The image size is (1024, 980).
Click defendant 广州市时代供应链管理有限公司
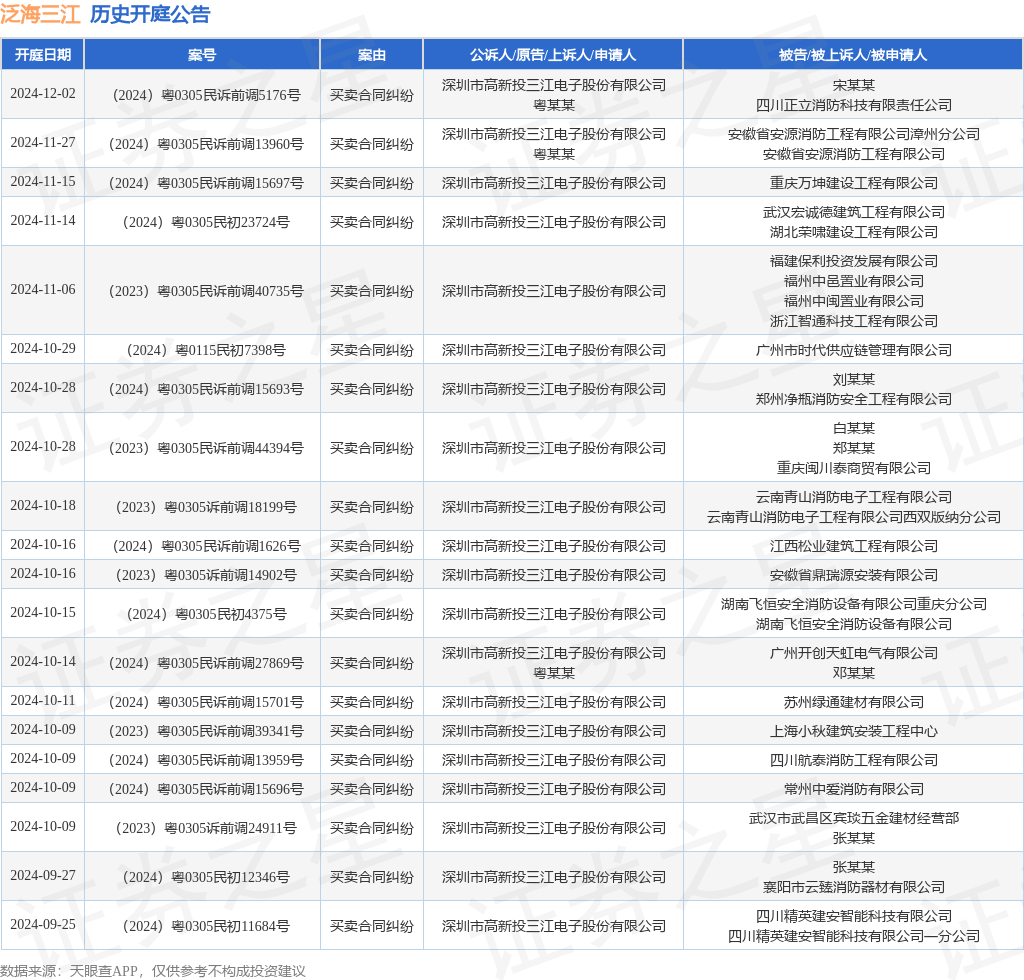pos(854,351)
